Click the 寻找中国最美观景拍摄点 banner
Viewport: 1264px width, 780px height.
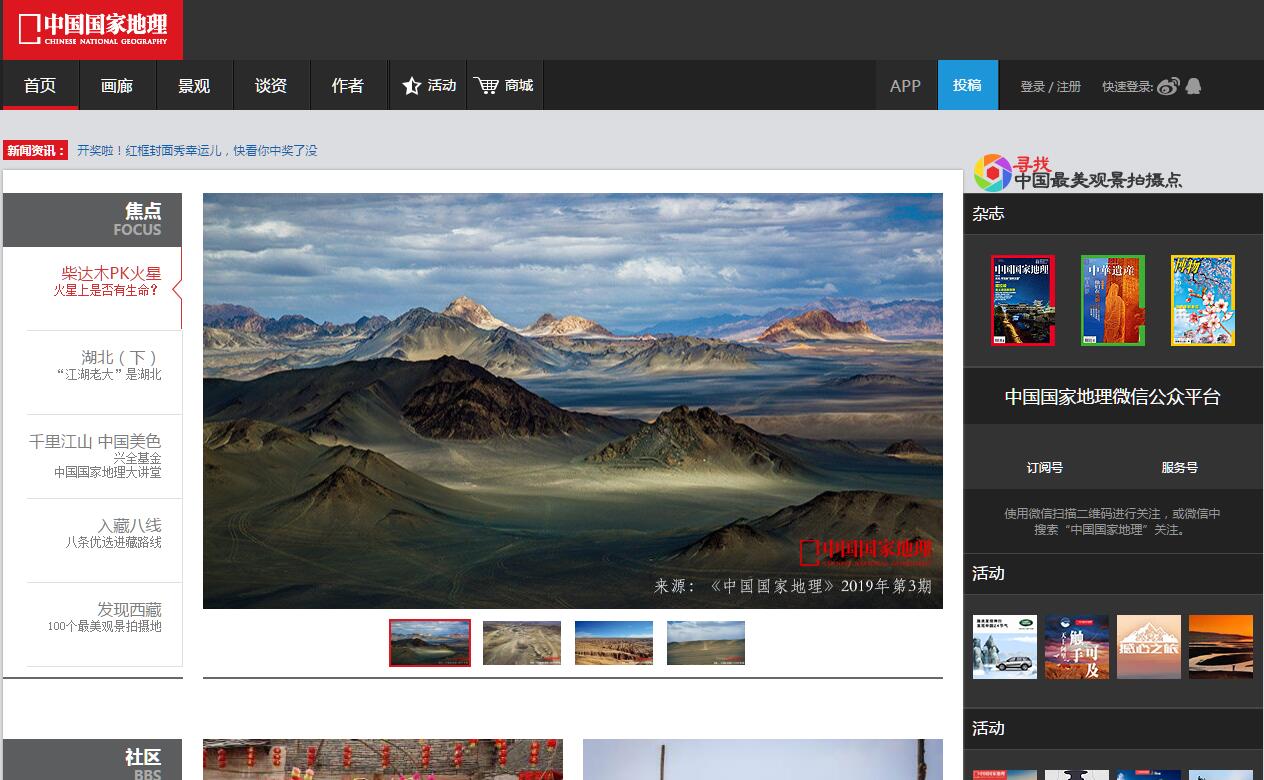1078,172
